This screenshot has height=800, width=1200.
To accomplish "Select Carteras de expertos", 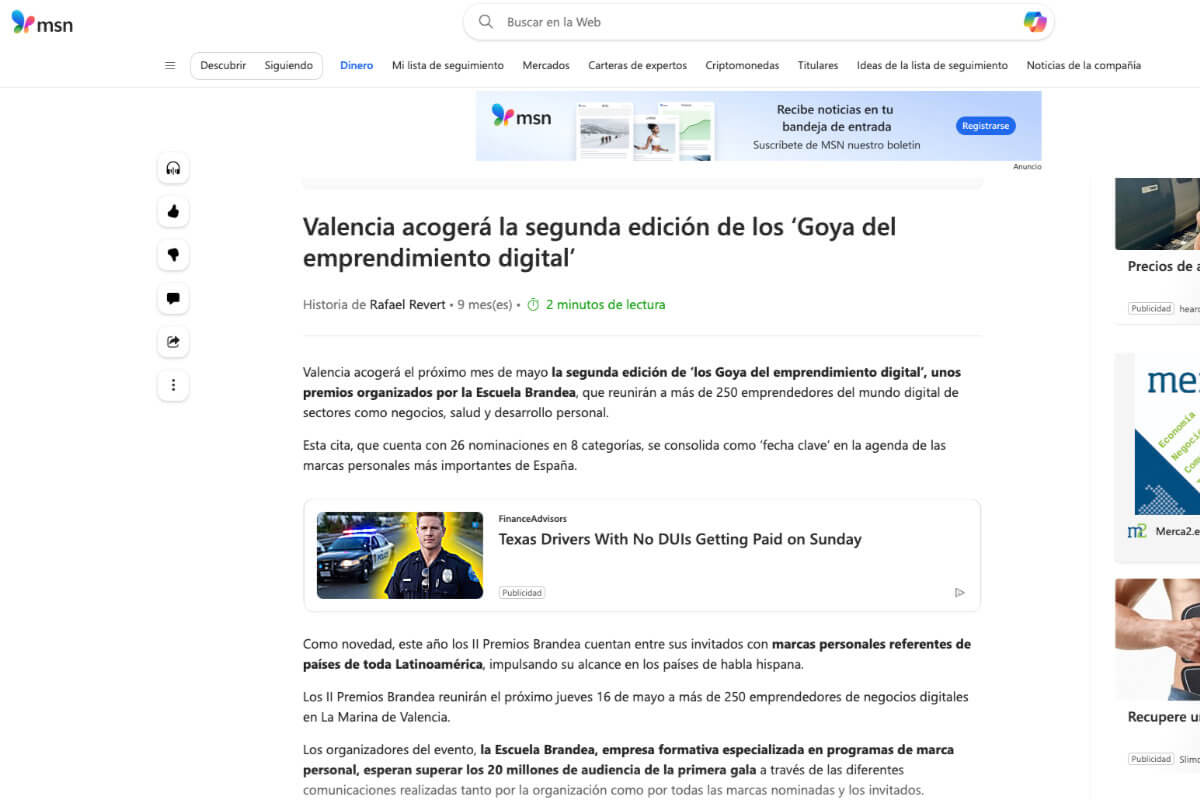I will [x=637, y=65].
